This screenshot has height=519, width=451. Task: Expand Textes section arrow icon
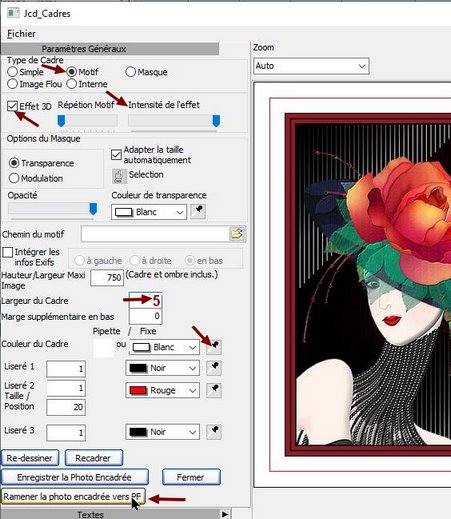point(225,514)
